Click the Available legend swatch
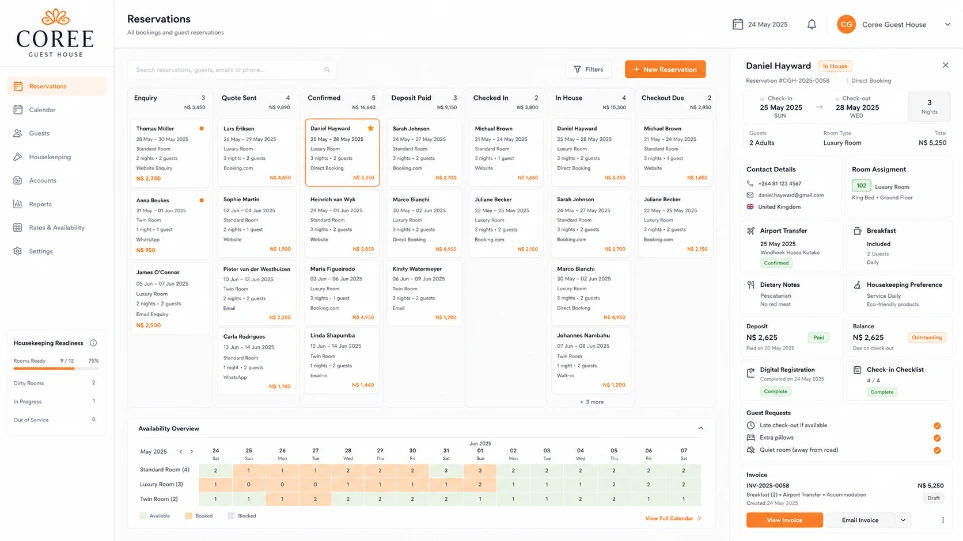 [143, 516]
